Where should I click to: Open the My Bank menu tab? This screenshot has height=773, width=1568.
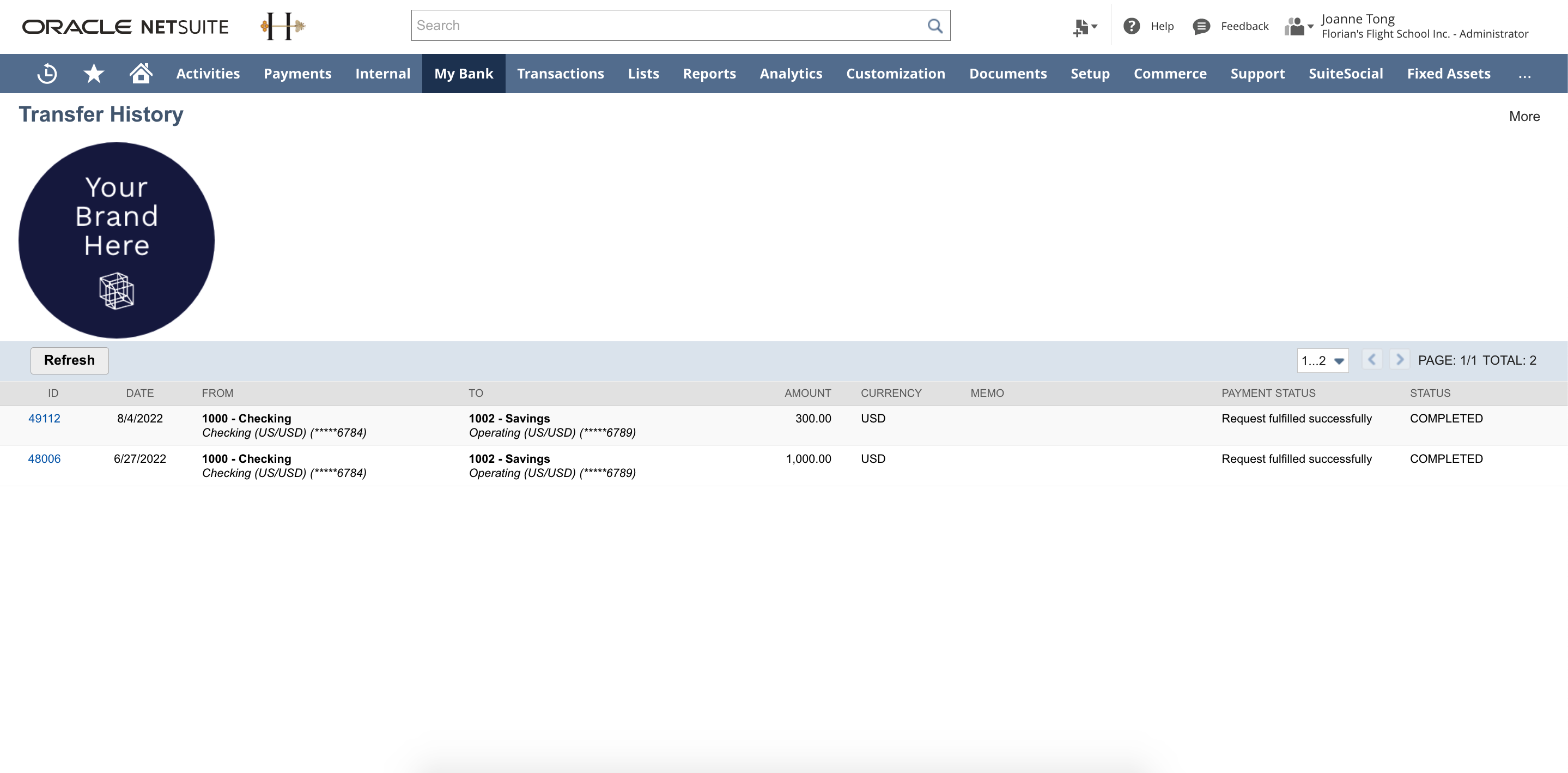(463, 74)
